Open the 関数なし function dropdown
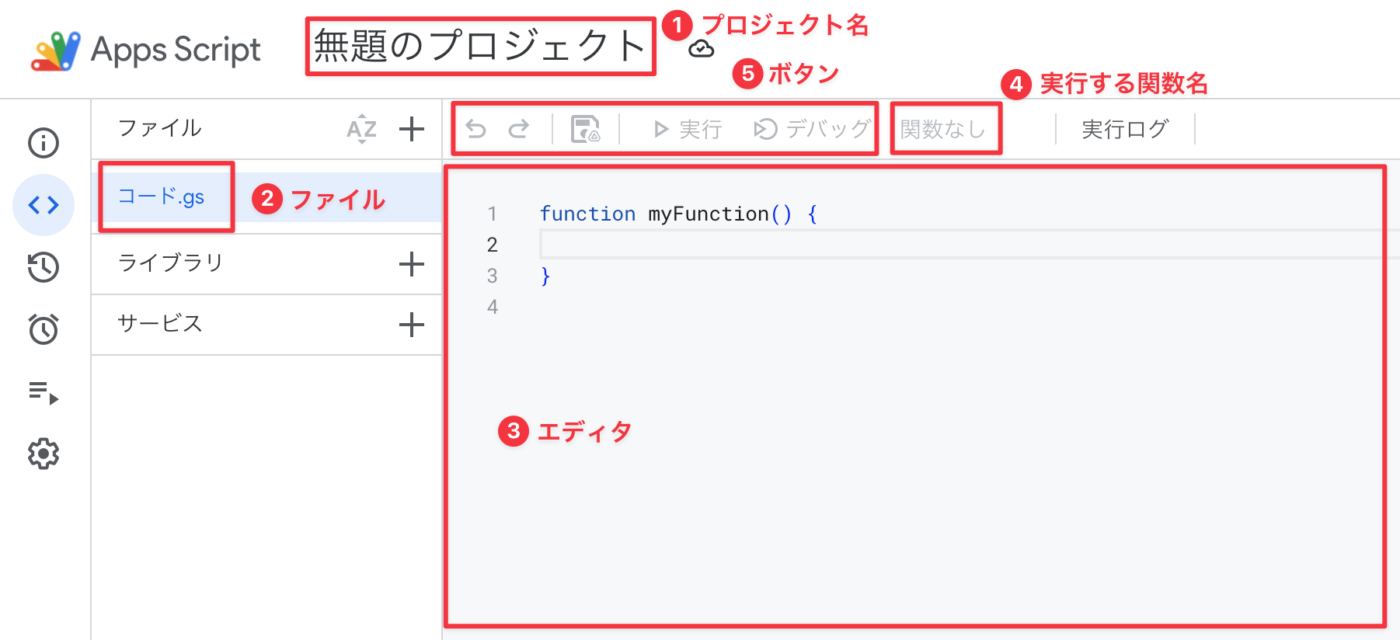Image resolution: width=1400 pixels, height=640 pixels. [943, 129]
